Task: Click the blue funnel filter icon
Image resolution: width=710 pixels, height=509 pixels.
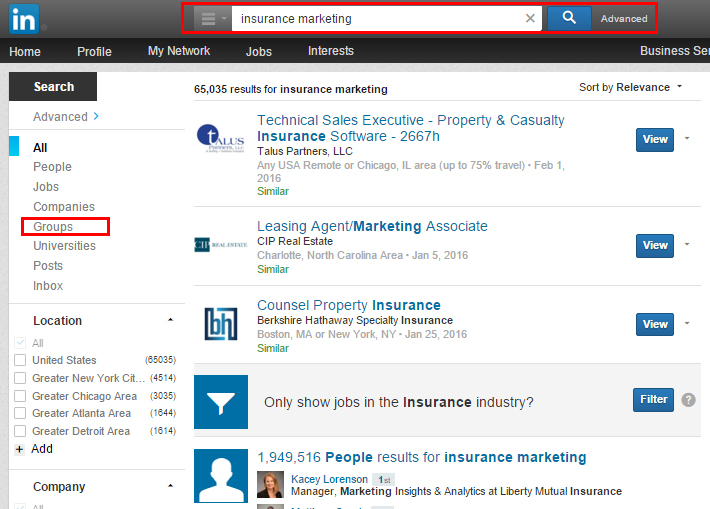Action: pos(221,402)
